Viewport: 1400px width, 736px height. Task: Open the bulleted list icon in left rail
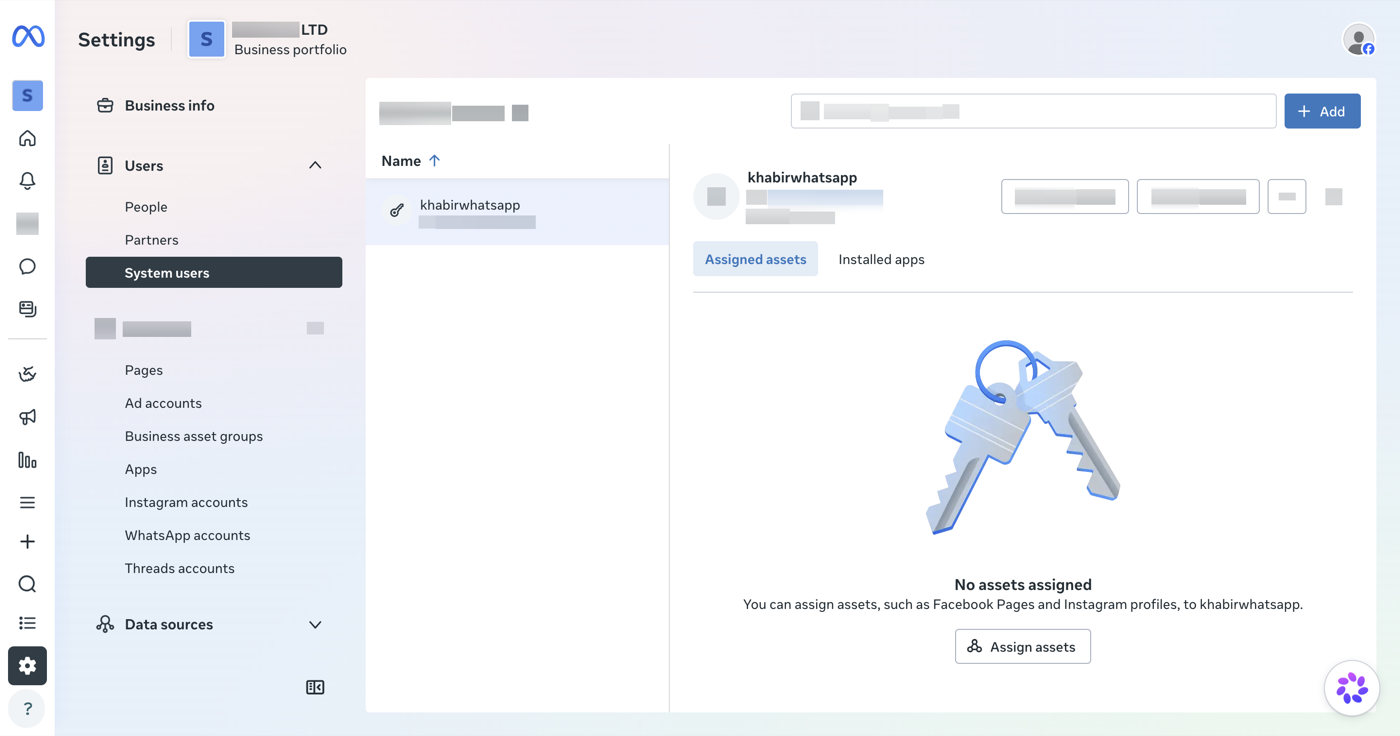coord(28,623)
